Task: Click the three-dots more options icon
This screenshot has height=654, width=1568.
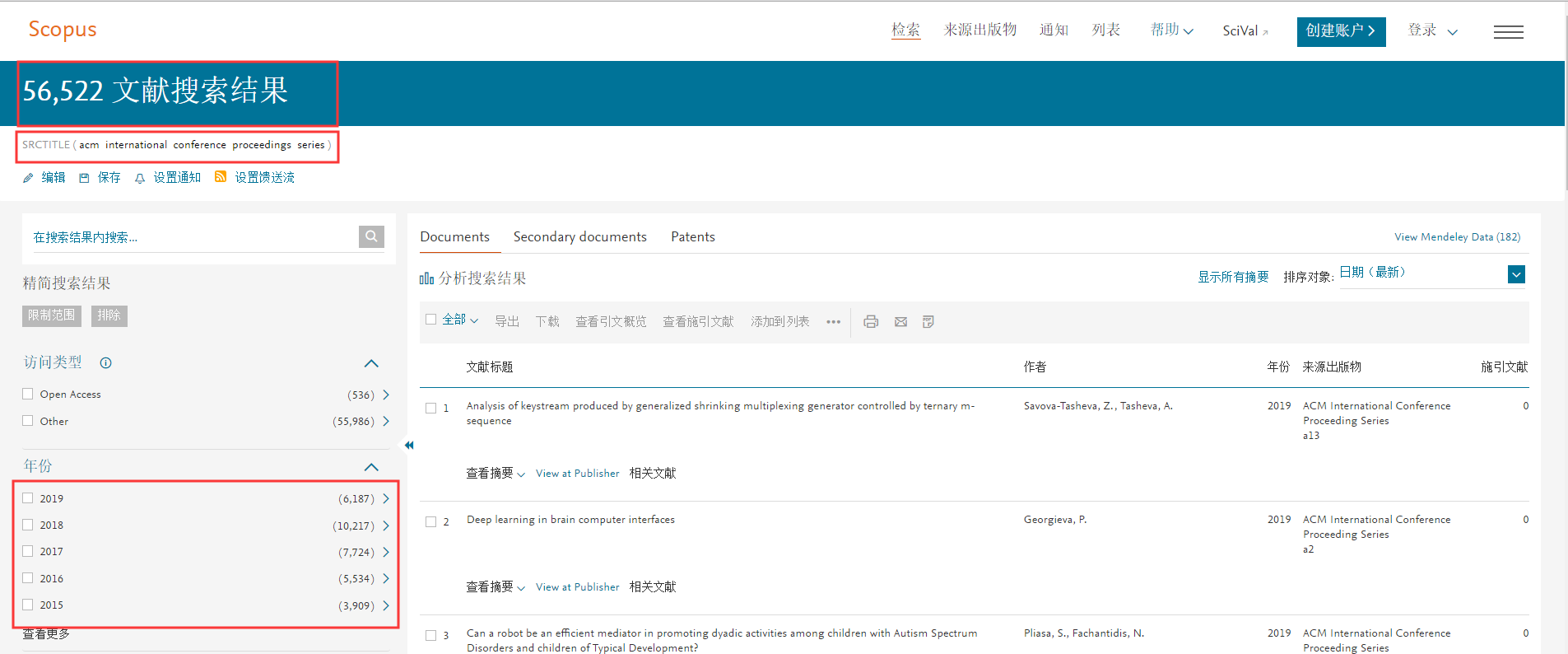Action: pos(833,322)
